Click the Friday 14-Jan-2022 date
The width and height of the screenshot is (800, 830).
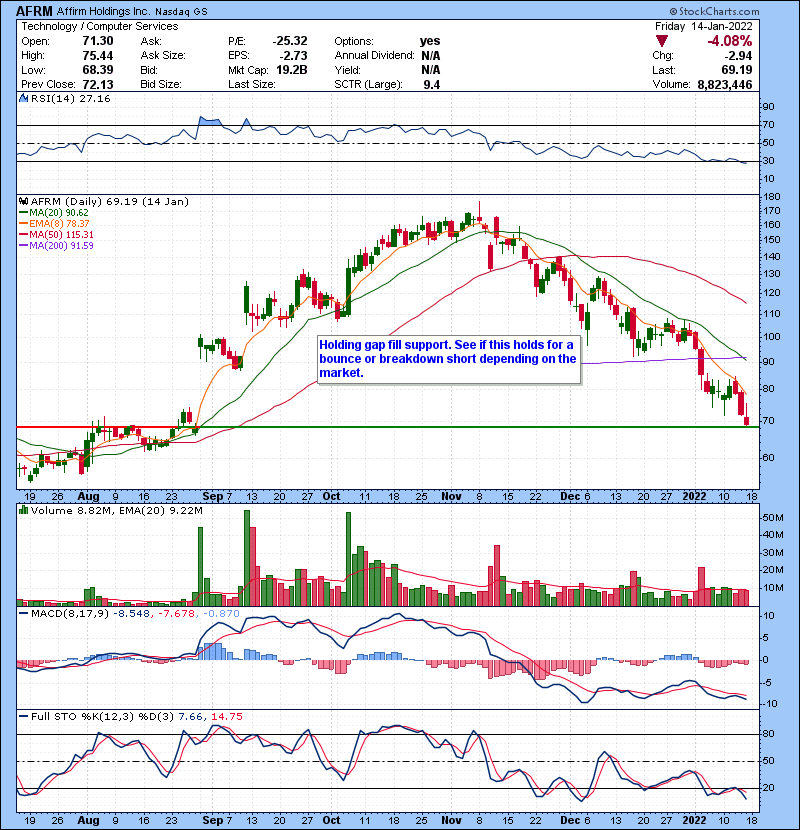703,26
